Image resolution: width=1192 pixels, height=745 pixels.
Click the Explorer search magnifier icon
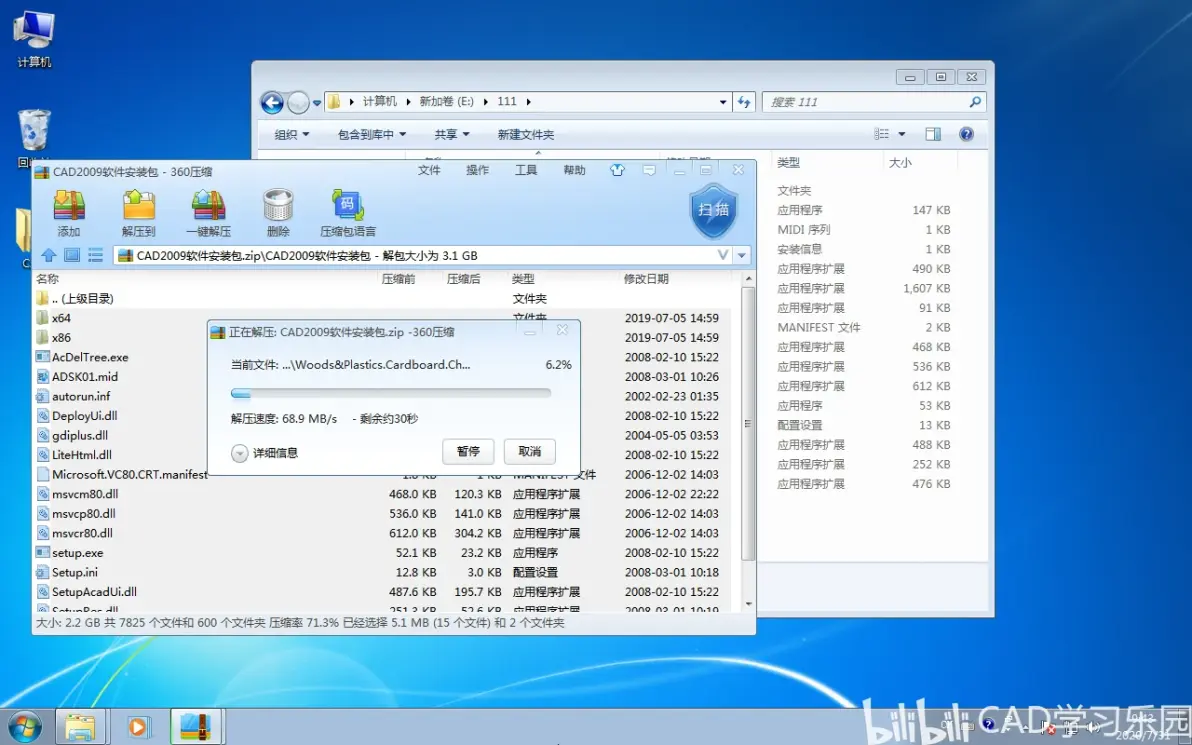[x=975, y=102]
